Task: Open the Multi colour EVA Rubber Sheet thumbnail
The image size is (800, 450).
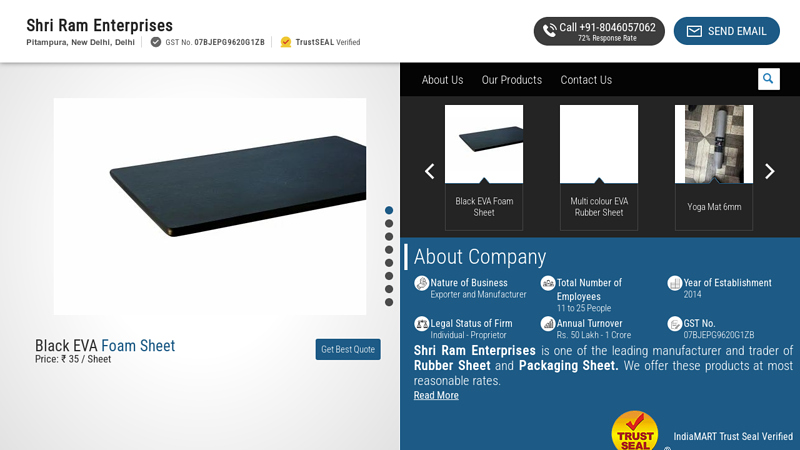Action: [x=599, y=144]
